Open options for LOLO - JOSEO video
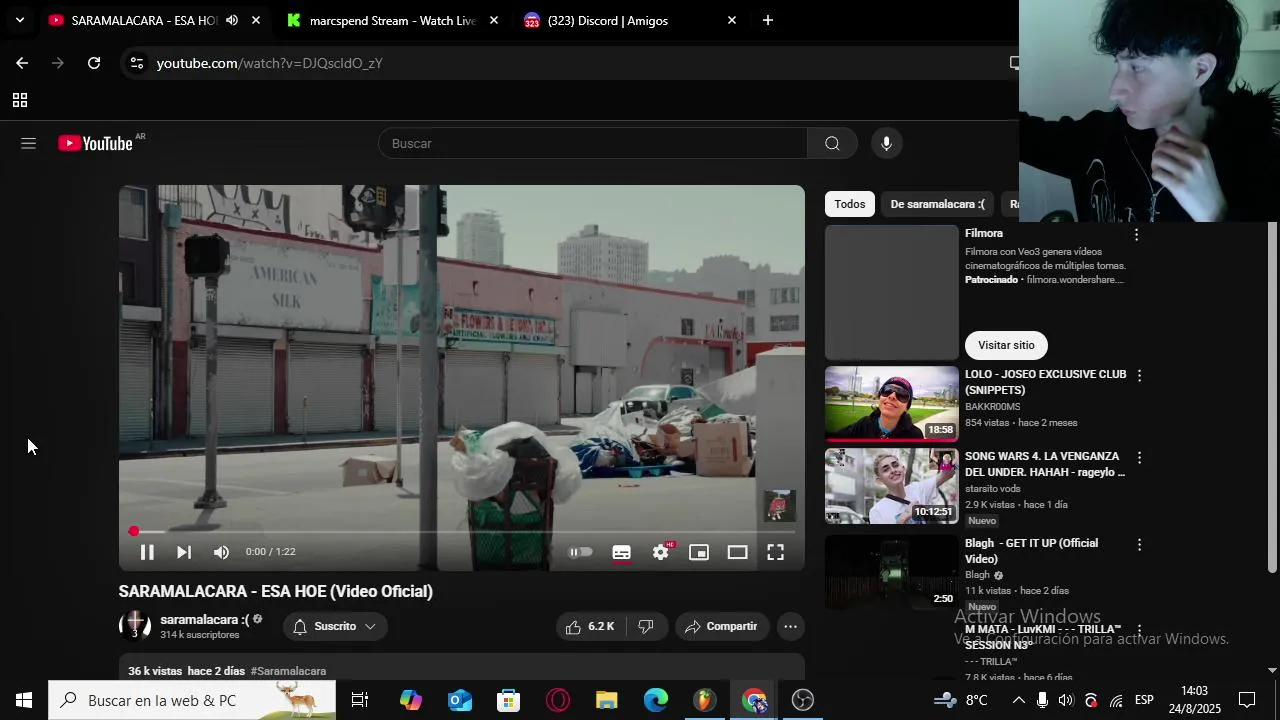Image resolution: width=1280 pixels, height=720 pixels. (x=1139, y=376)
